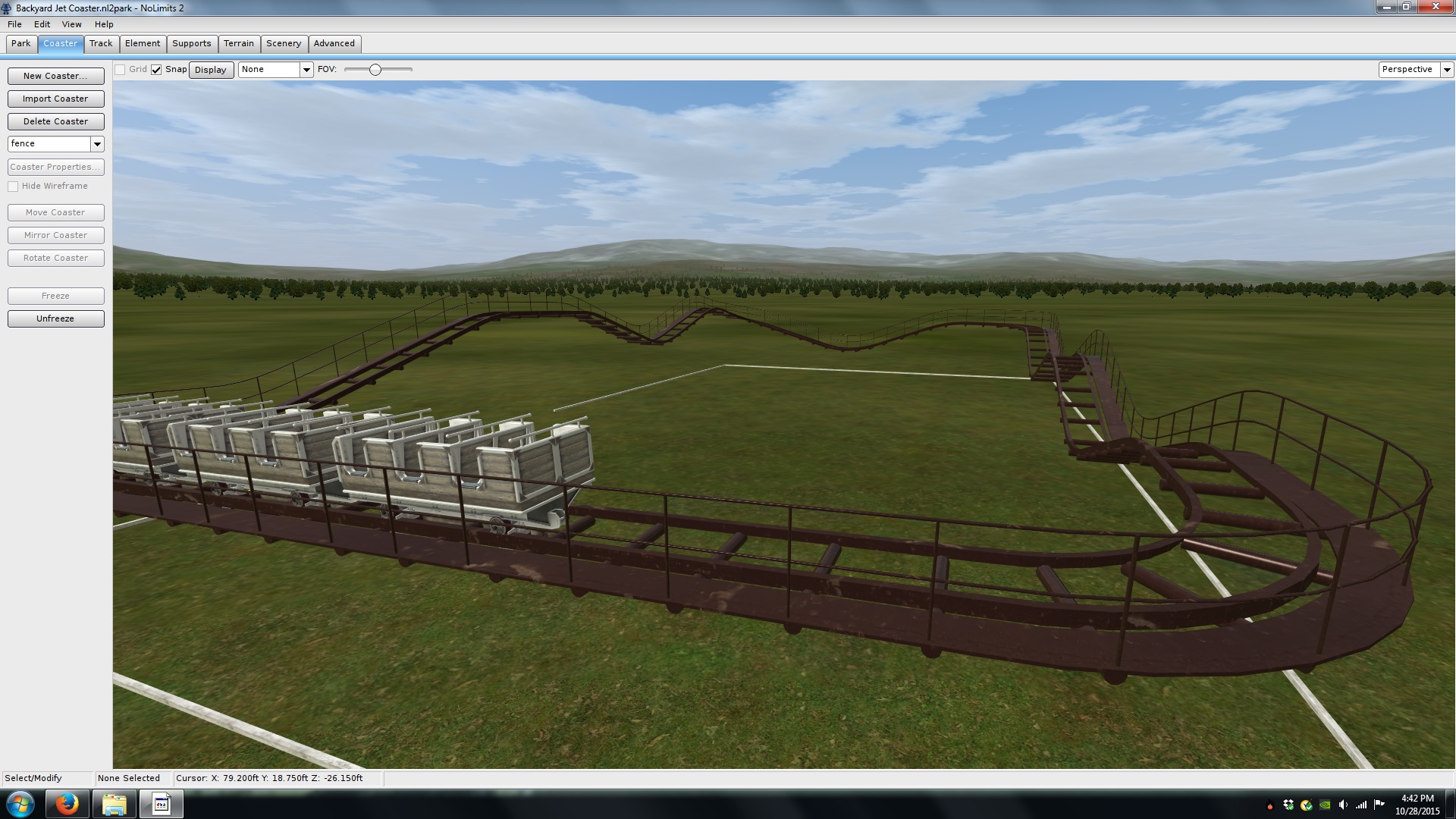Launch Firefox from the taskbar
The width and height of the screenshot is (1456, 819).
click(67, 804)
